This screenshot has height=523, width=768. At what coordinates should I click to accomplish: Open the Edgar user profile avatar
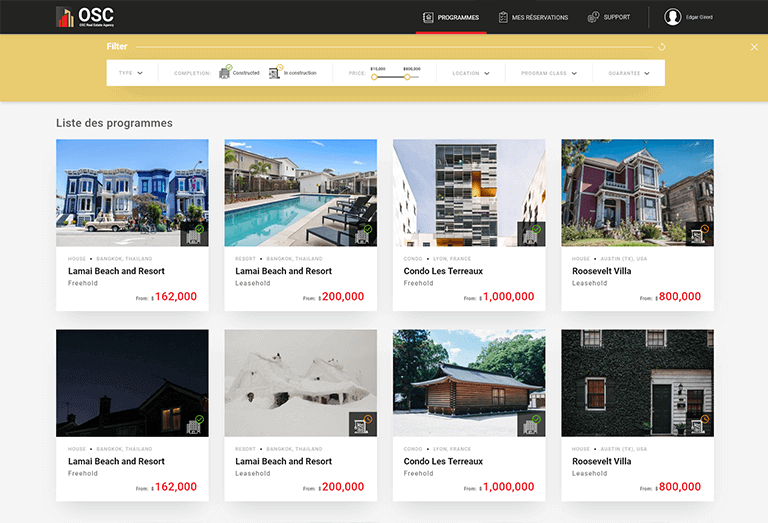(x=673, y=17)
